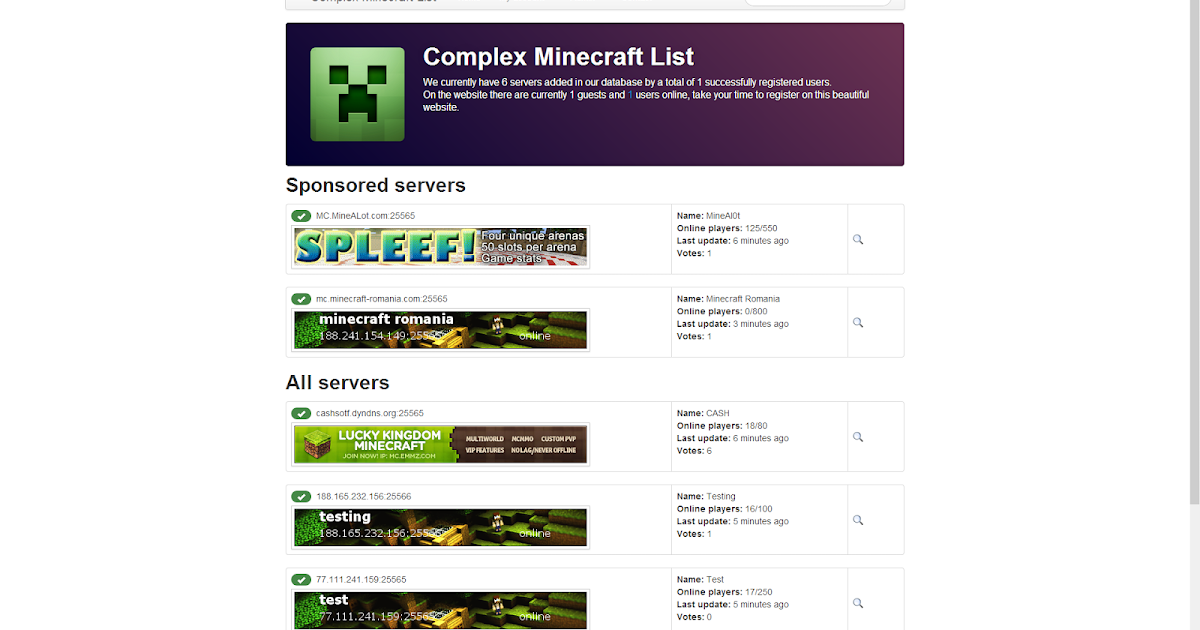Open magnifier icon for Testing server
The image size is (1200, 630).
pos(858,520)
